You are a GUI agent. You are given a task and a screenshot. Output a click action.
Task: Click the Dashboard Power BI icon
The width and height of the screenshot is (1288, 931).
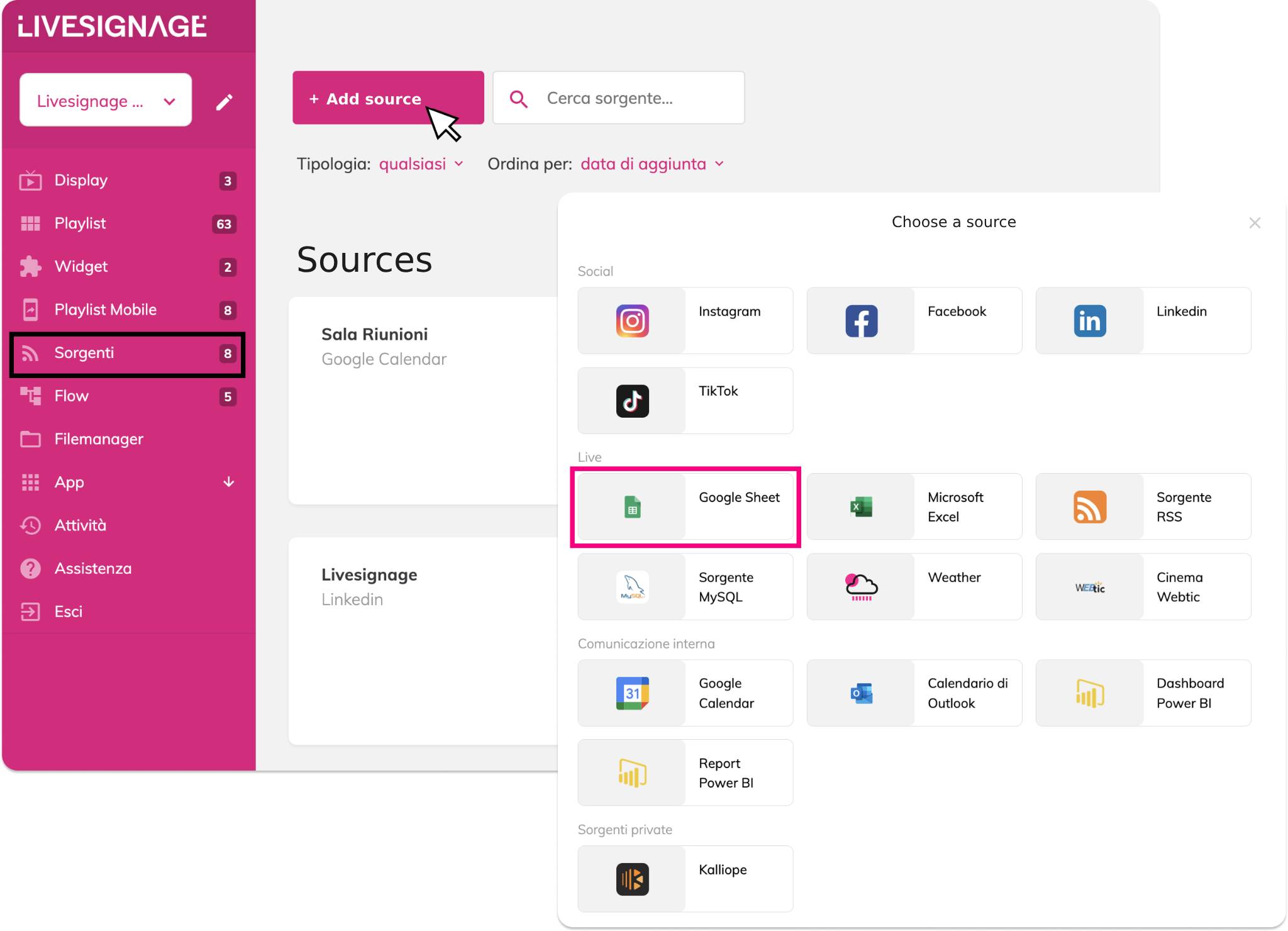(1090, 693)
